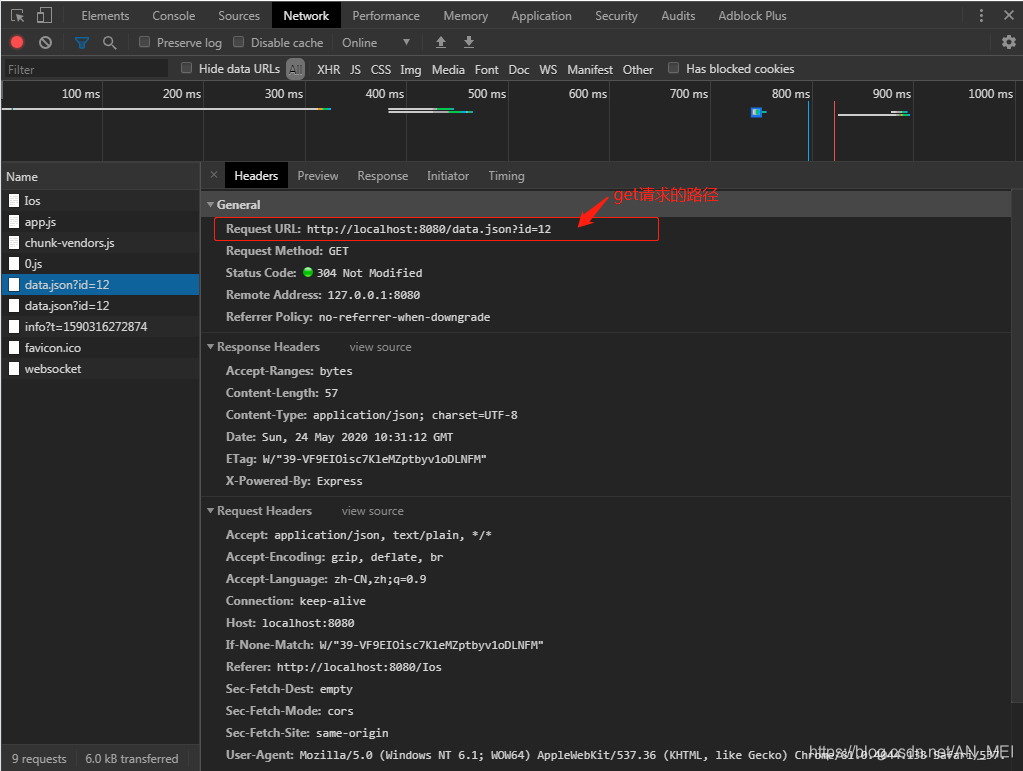Import HAR file with upload arrow
The image size is (1023, 771).
tap(441, 42)
